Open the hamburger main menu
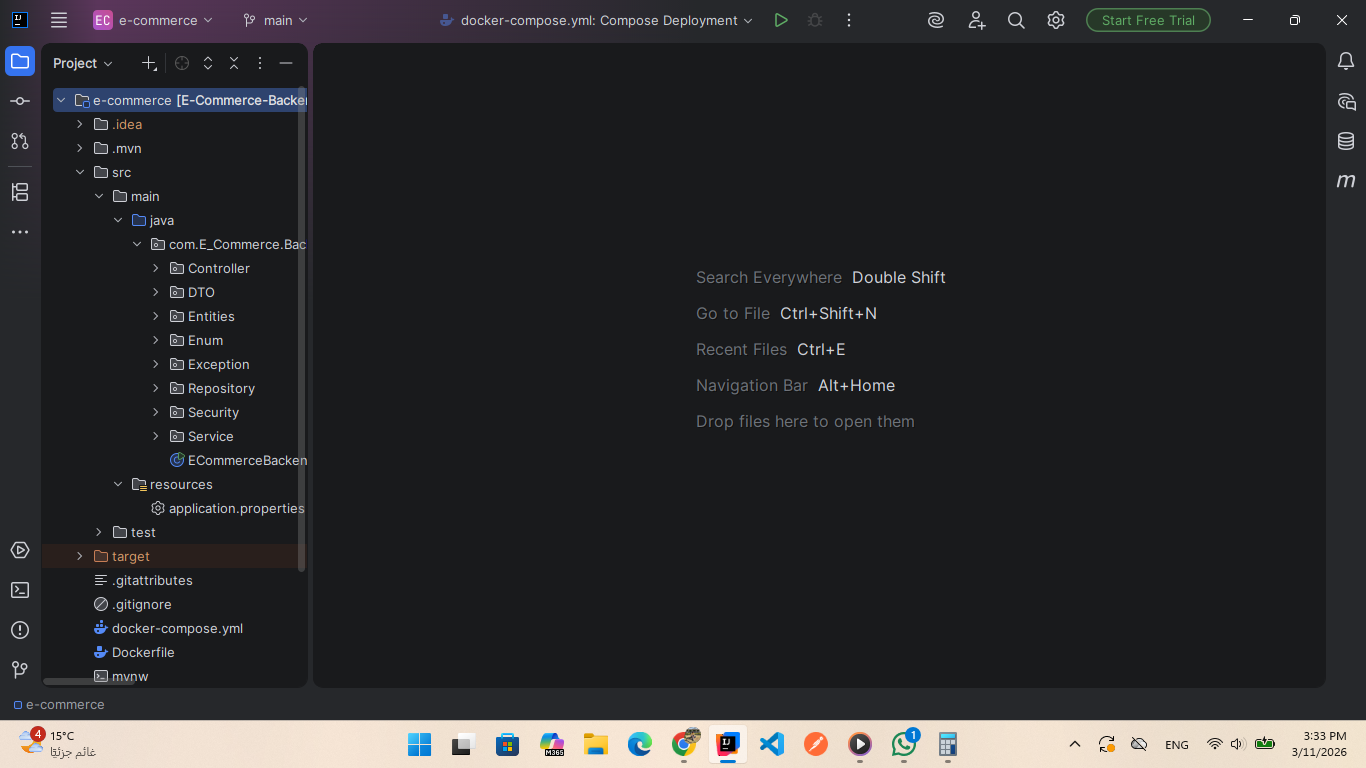Screen dimensions: 1366x768 point(59,20)
